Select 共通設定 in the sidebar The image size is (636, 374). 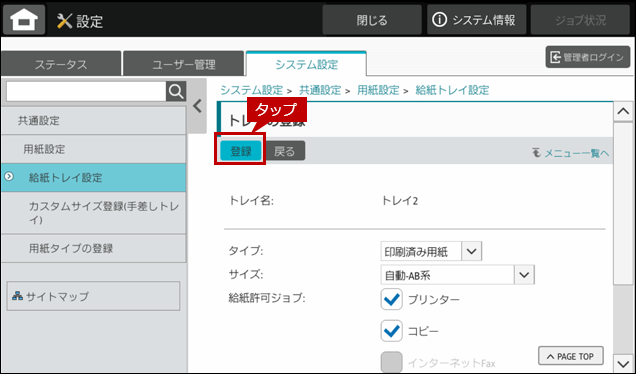[93, 120]
